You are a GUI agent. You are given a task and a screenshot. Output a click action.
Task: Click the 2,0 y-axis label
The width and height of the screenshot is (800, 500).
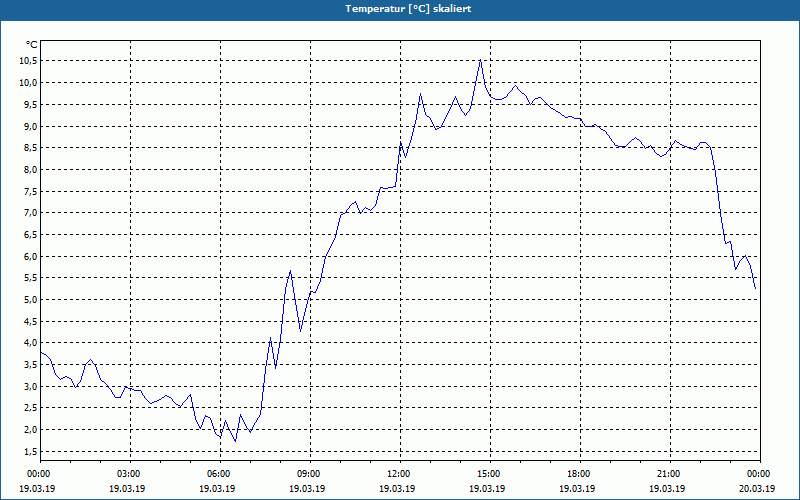[30, 430]
